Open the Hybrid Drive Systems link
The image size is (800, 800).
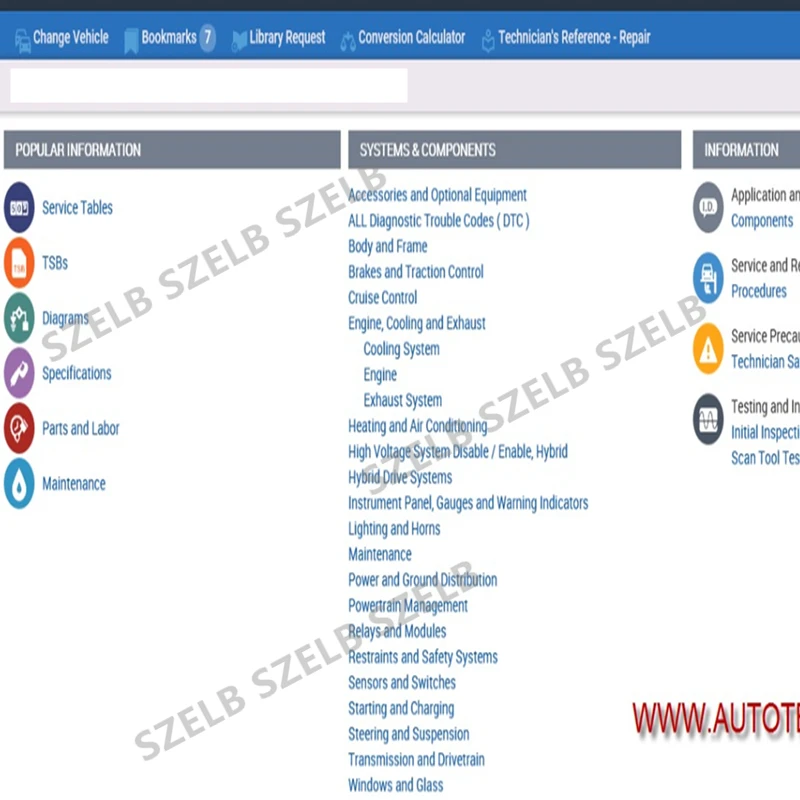tap(400, 477)
